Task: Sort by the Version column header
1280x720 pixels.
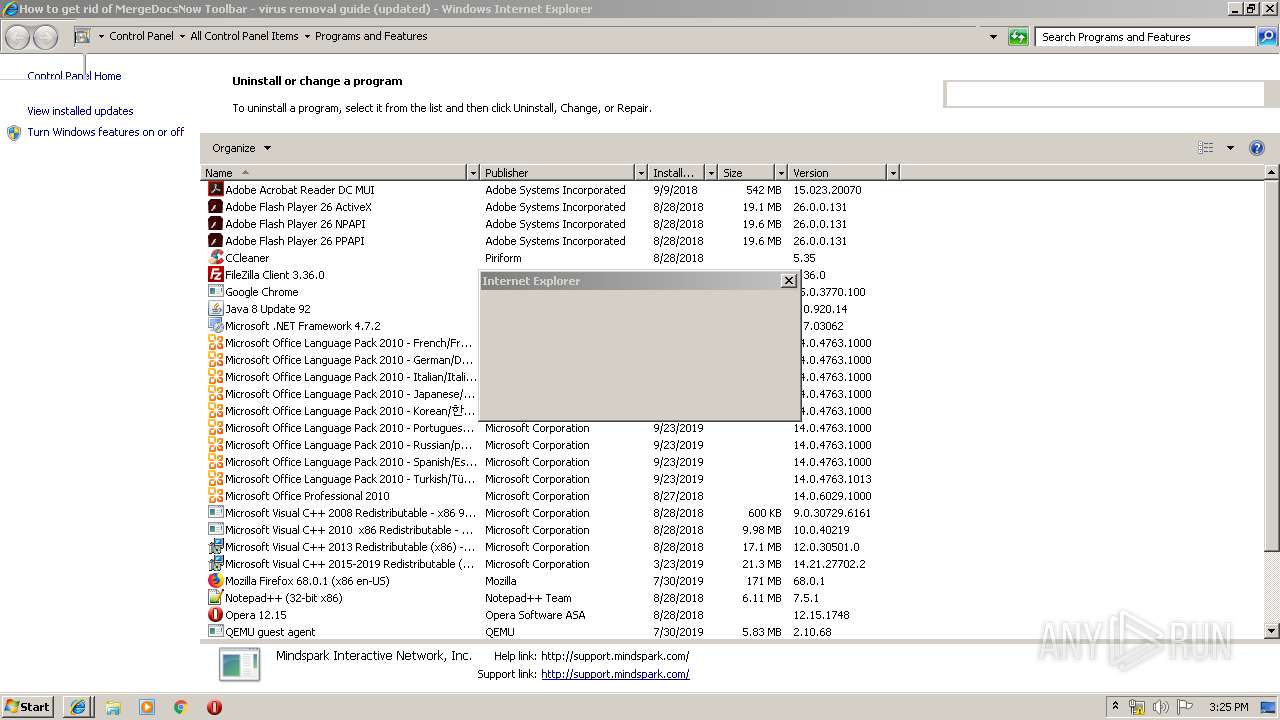Action: [837, 173]
